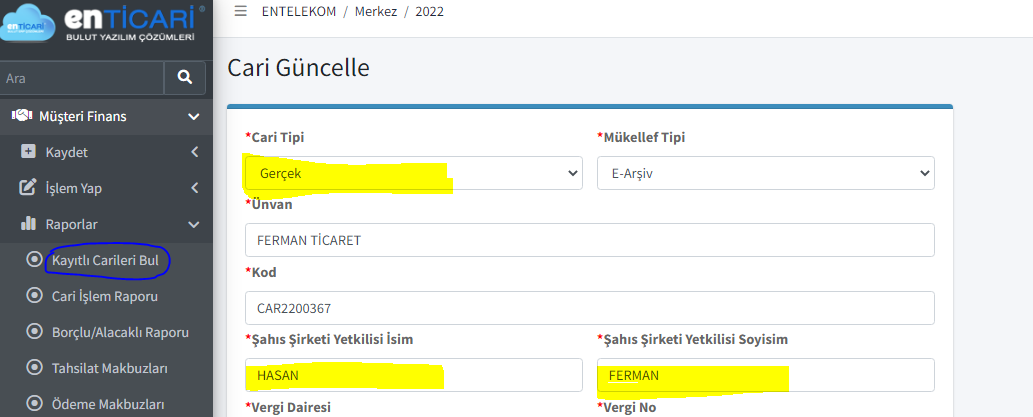Open Borçlu/Alacaklı Raporu menu item

[x=121, y=332]
